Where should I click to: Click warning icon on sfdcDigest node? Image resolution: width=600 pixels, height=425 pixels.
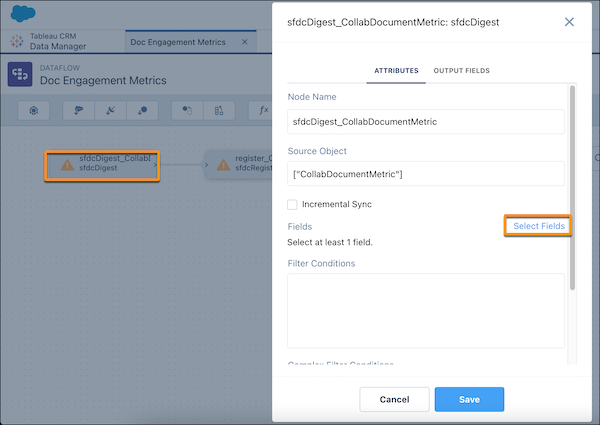point(67,165)
